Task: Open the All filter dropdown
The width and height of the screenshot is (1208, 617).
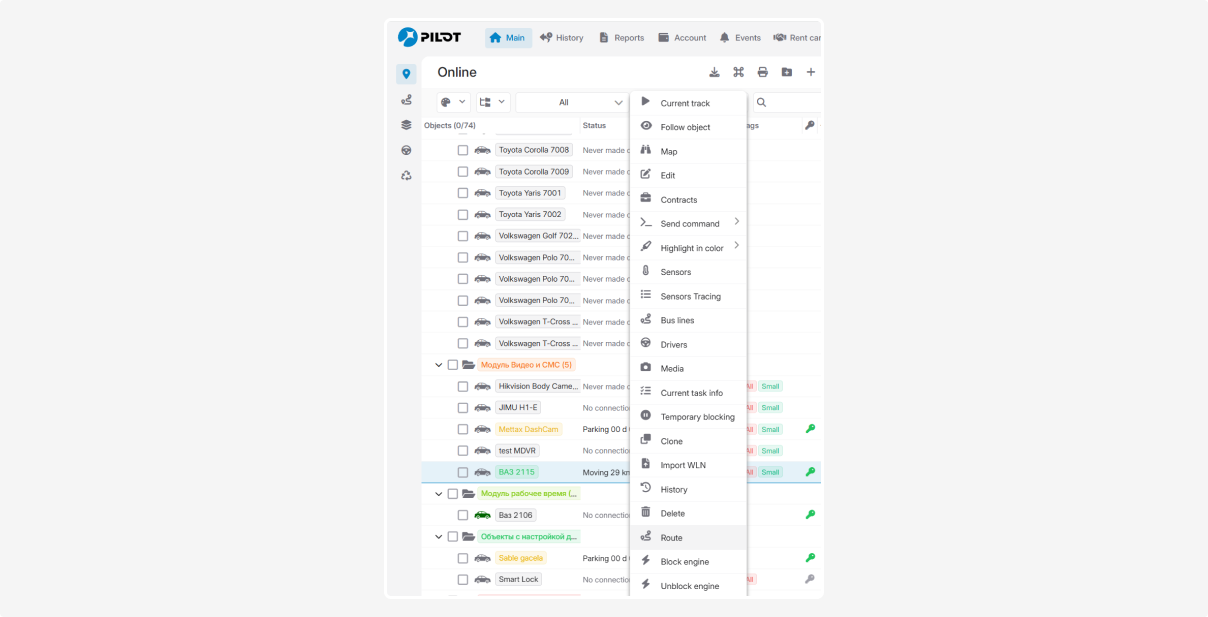Action: (571, 102)
